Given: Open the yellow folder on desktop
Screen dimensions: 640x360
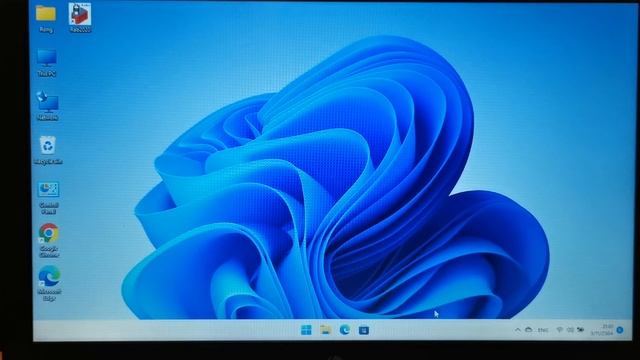Looking at the screenshot, I should point(46,18).
